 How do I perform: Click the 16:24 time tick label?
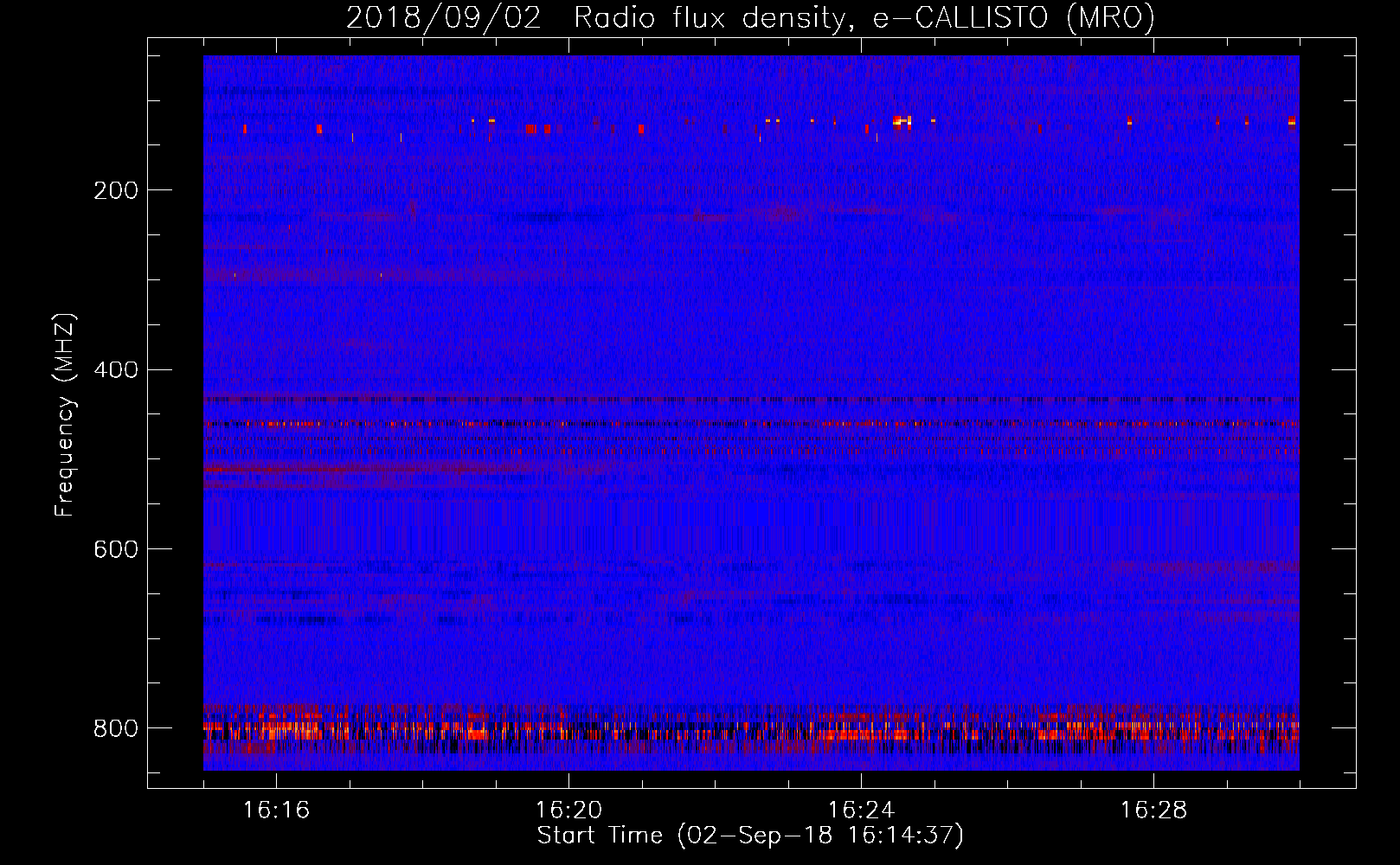coord(861,811)
